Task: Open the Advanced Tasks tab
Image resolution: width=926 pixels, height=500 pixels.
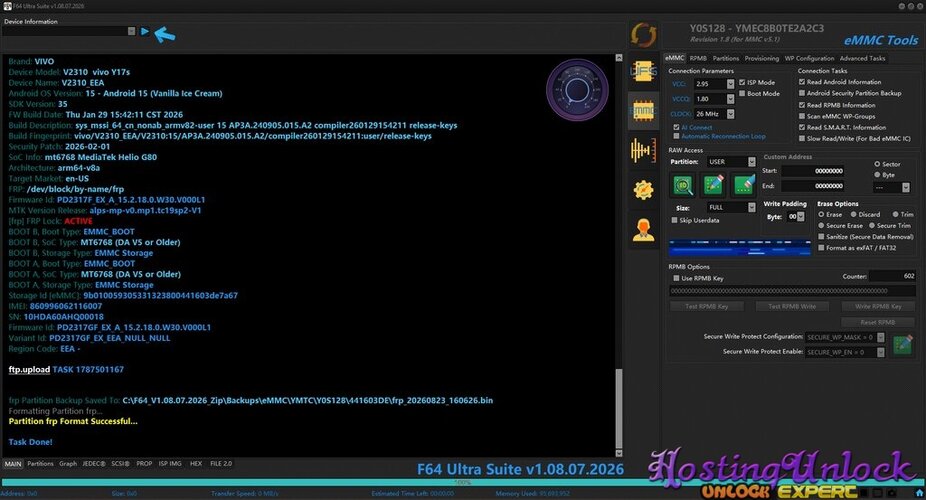Action: click(x=862, y=58)
